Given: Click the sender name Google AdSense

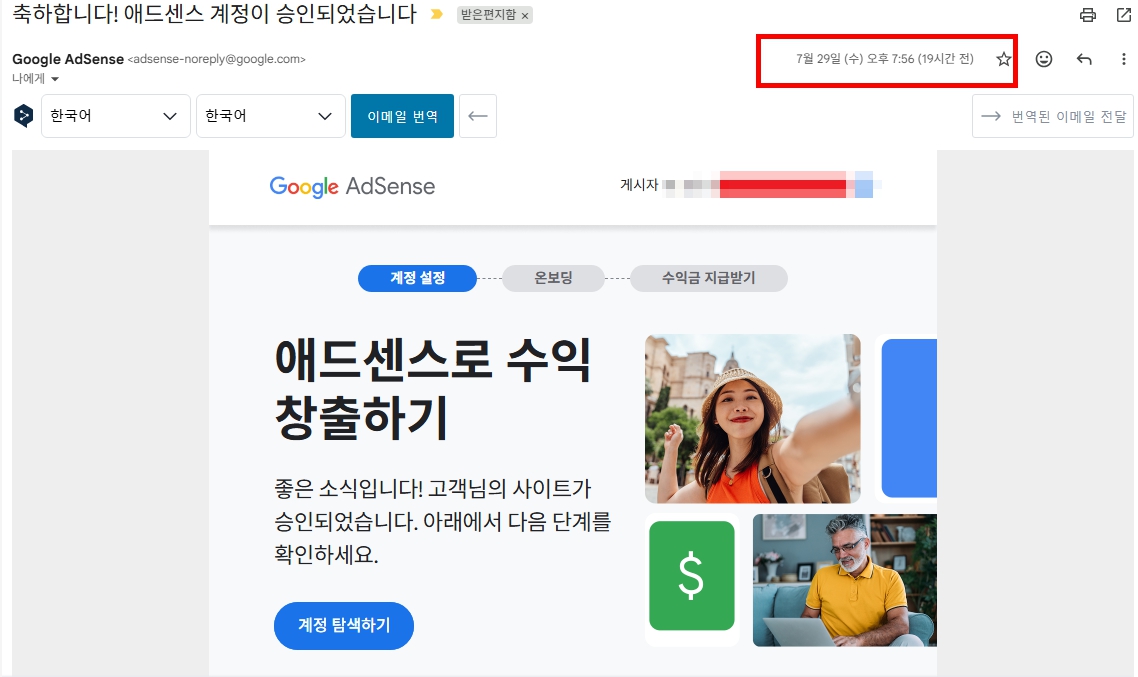Looking at the screenshot, I should point(68,59).
